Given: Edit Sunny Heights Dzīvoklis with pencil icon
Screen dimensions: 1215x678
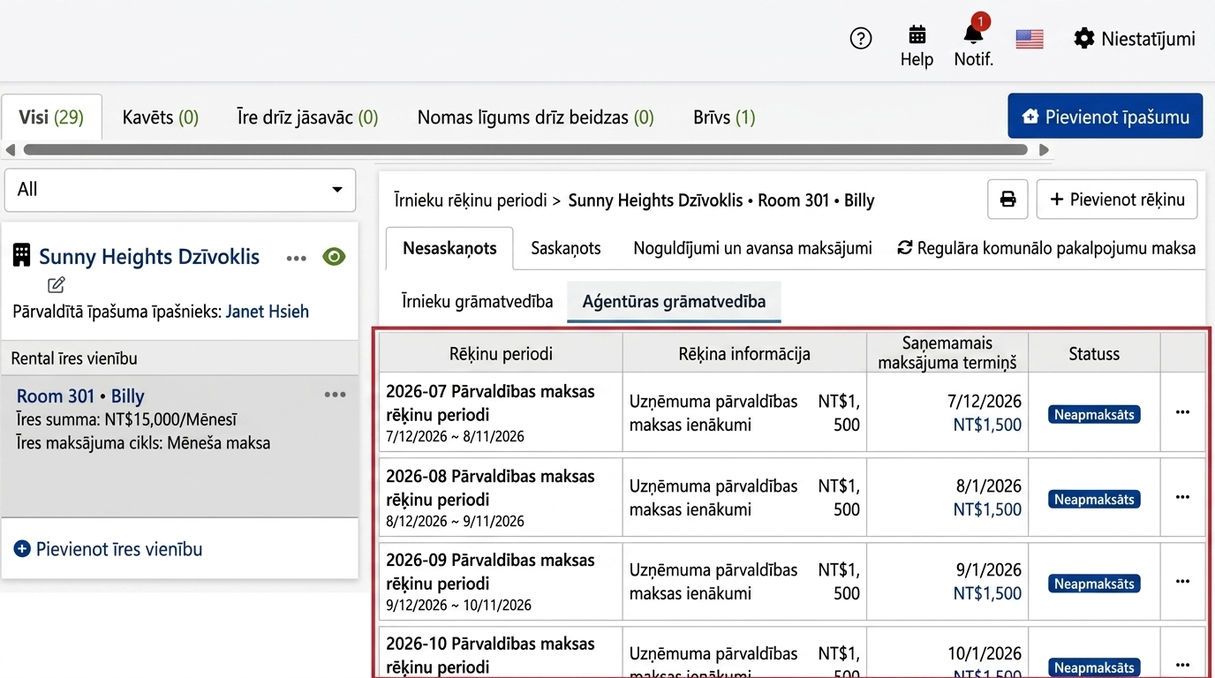Looking at the screenshot, I should coord(56,285).
